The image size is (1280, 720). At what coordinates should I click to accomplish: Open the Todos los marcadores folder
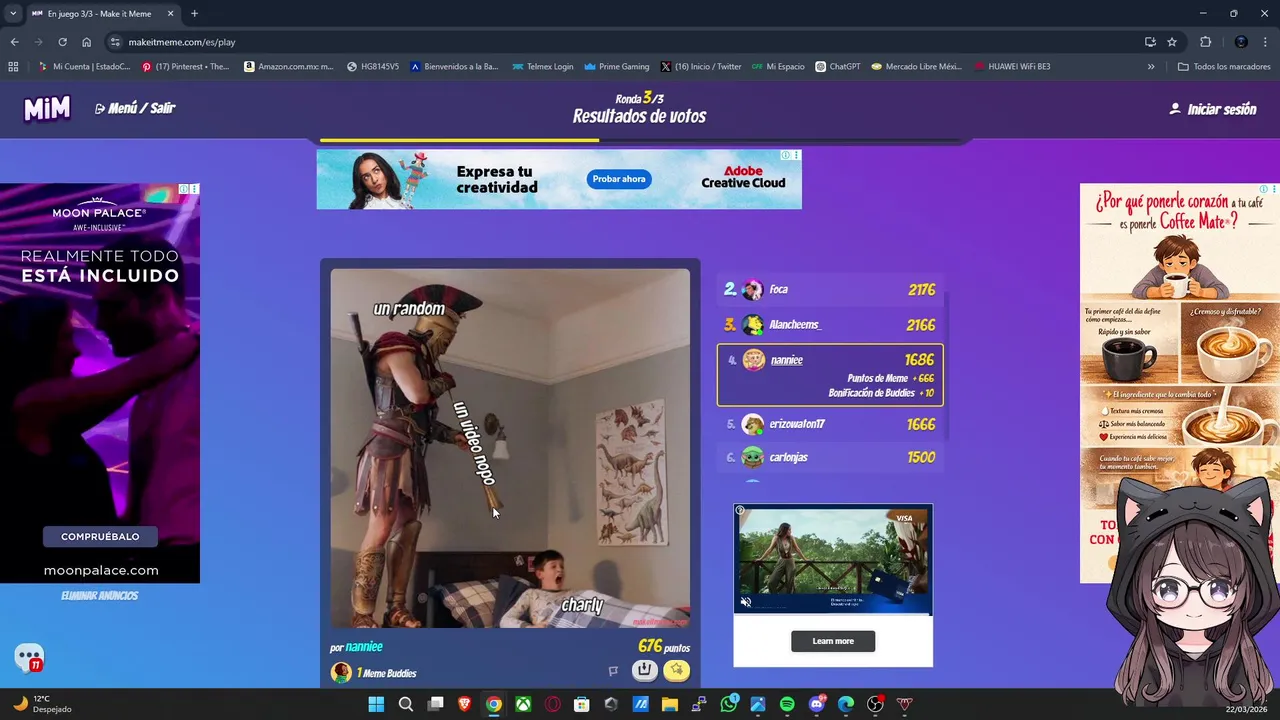click(x=1223, y=67)
